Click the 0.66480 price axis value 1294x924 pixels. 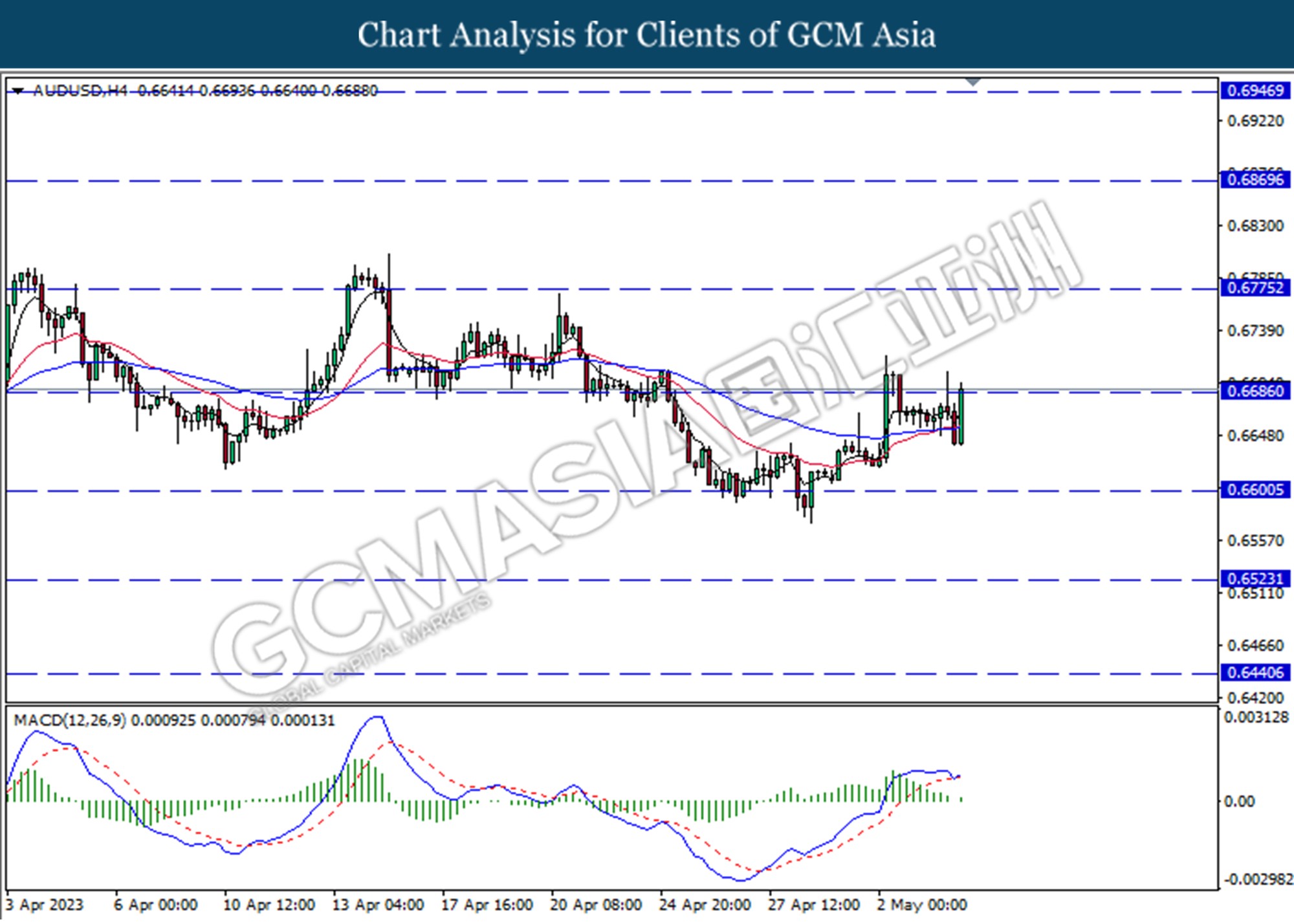(1255, 435)
